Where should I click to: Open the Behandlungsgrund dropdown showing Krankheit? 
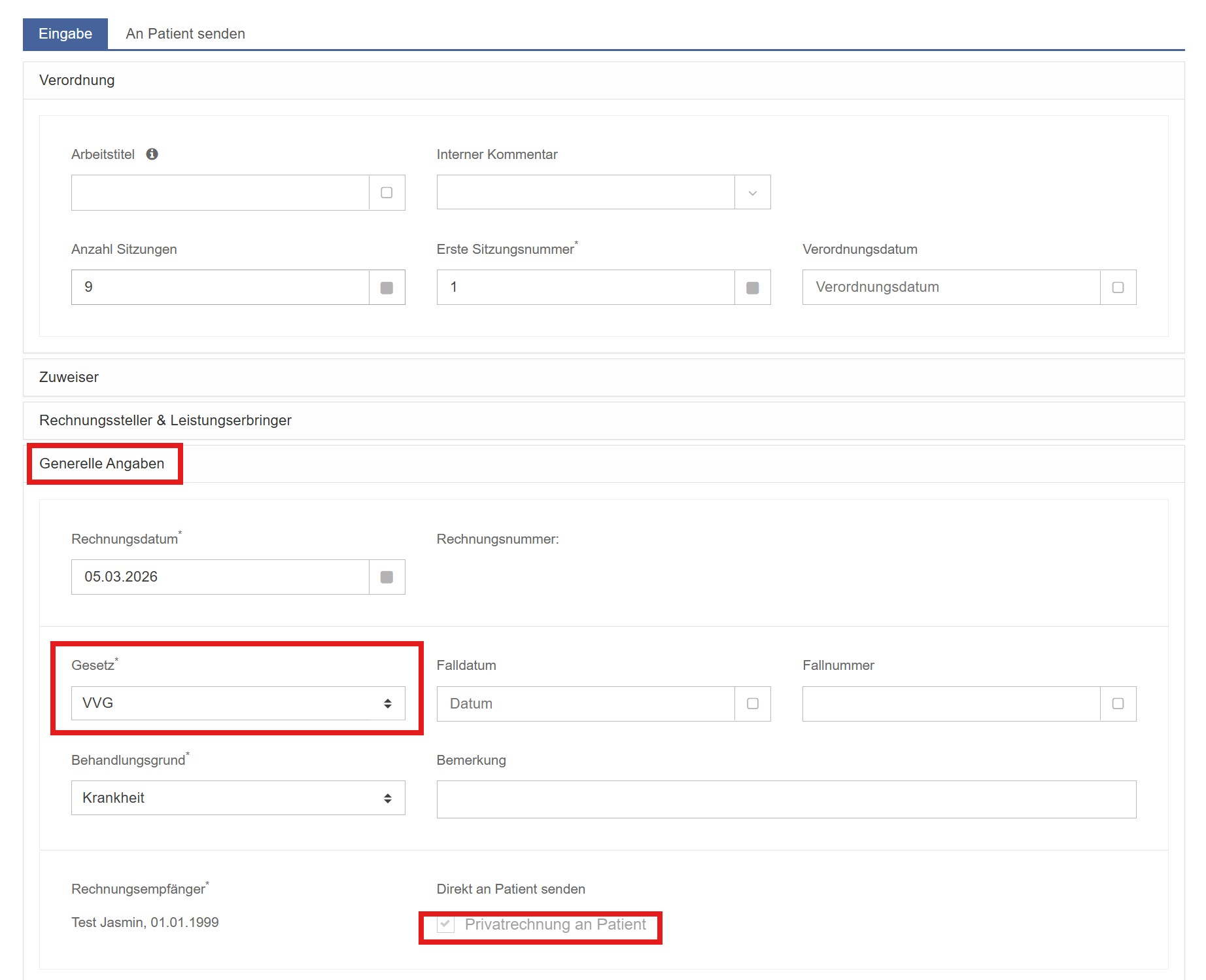pyautogui.click(x=237, y=797)
